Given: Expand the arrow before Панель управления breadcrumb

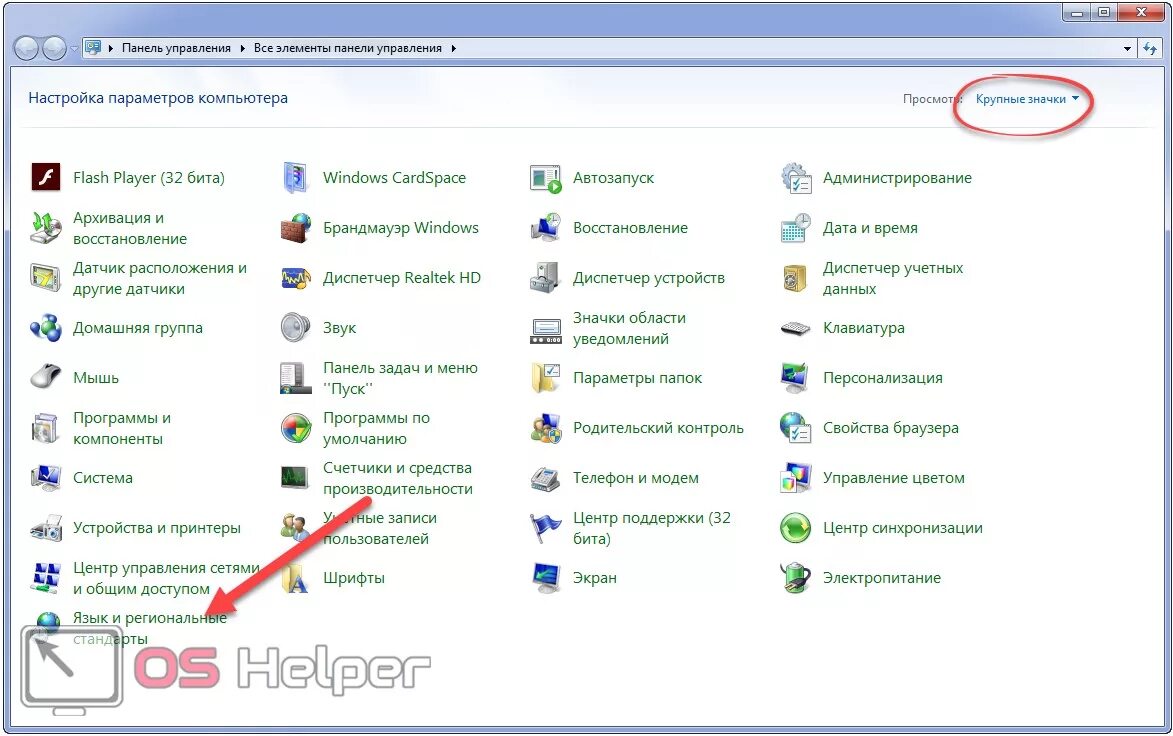Looking at the screenshot, I should (111, 48).
